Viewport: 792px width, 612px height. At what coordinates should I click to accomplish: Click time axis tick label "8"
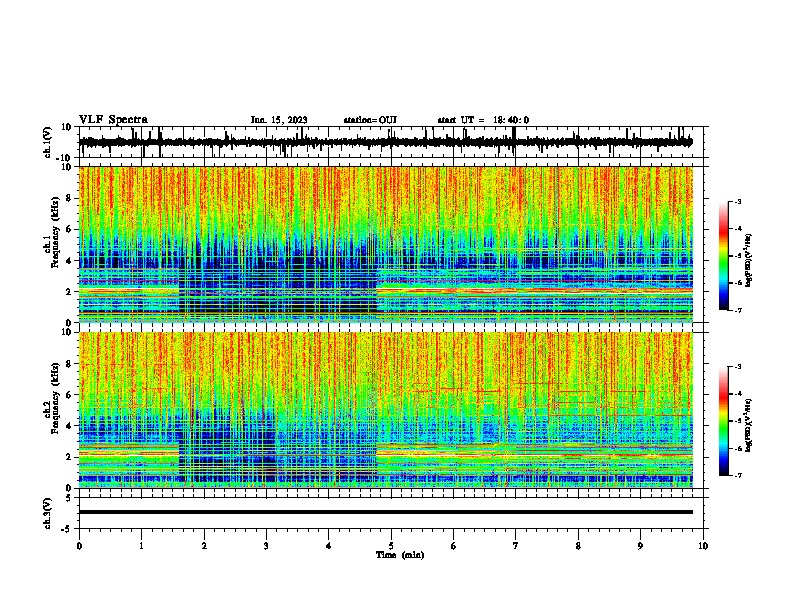[x=578, y=546]
